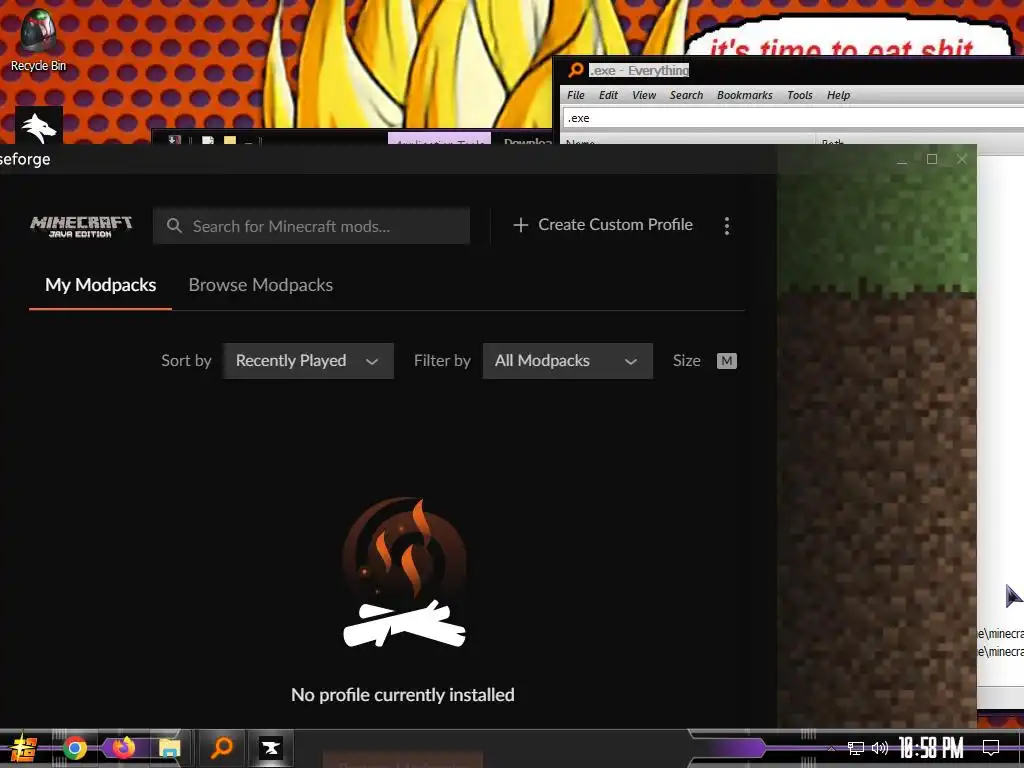Maximize the CurseForge window
The height and width of the screenshot is (768, 1024).
(x=932, y=159)
